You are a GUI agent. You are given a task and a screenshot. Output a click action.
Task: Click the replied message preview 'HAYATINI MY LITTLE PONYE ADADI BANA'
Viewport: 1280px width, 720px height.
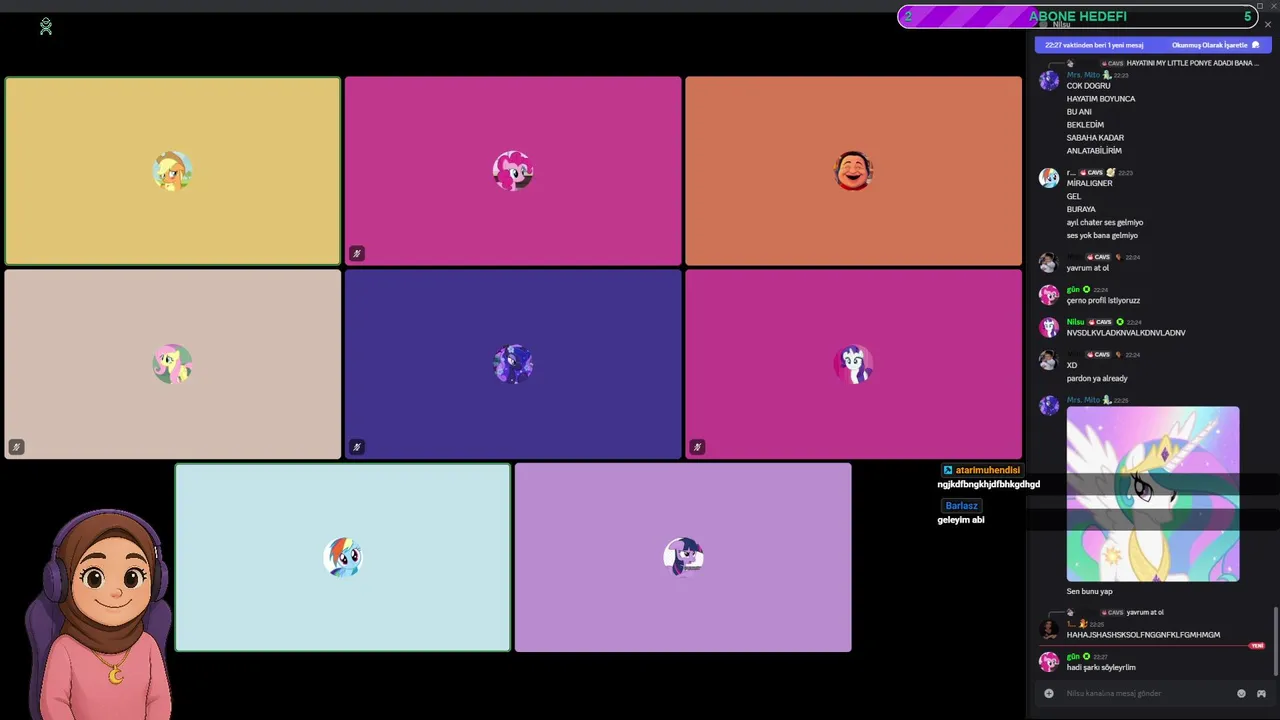click(1192, 63)
